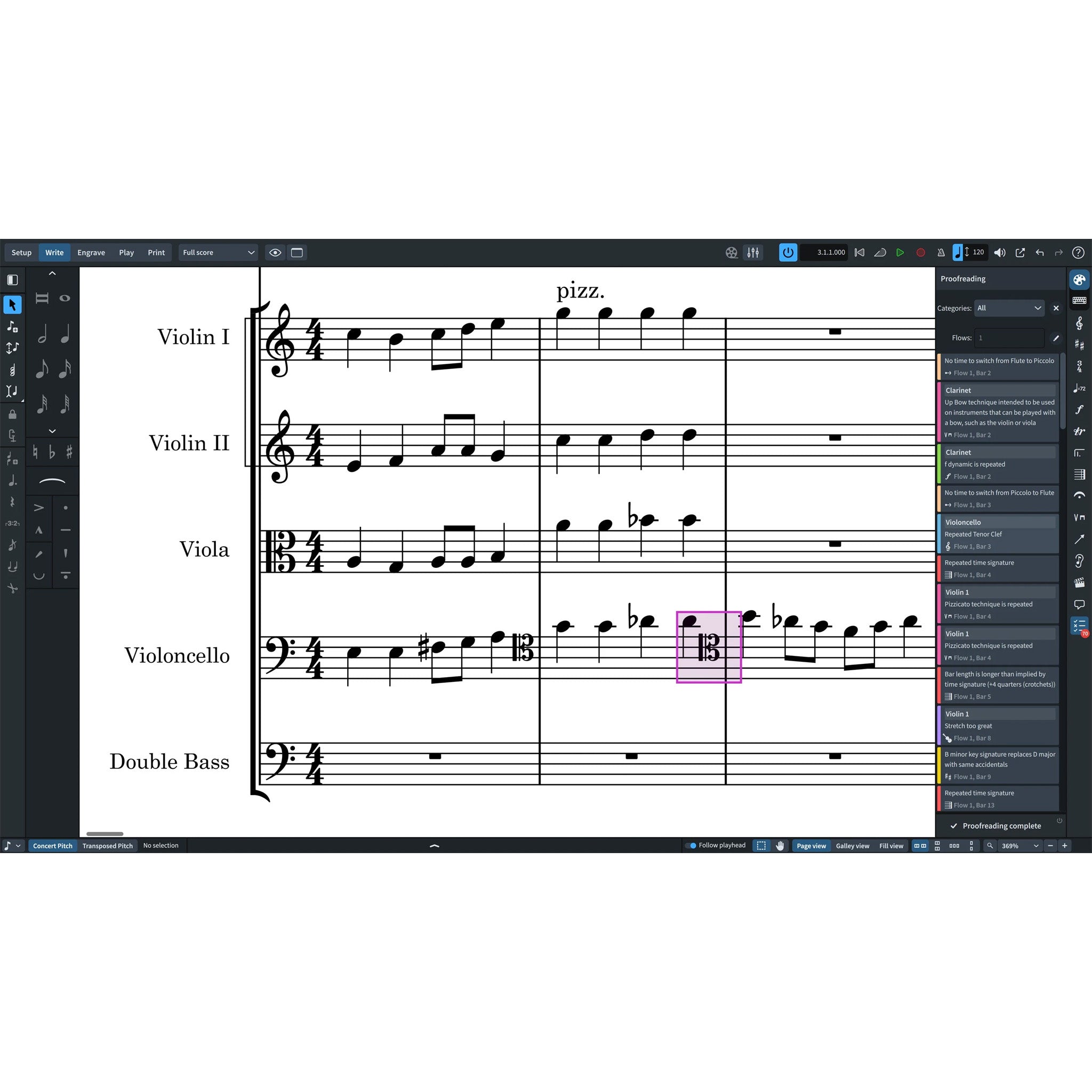This screenshot has width=1092, height=1092.
Task: Open the Categories dropdown in Proofreading panel
Action: click(1009, 308)
